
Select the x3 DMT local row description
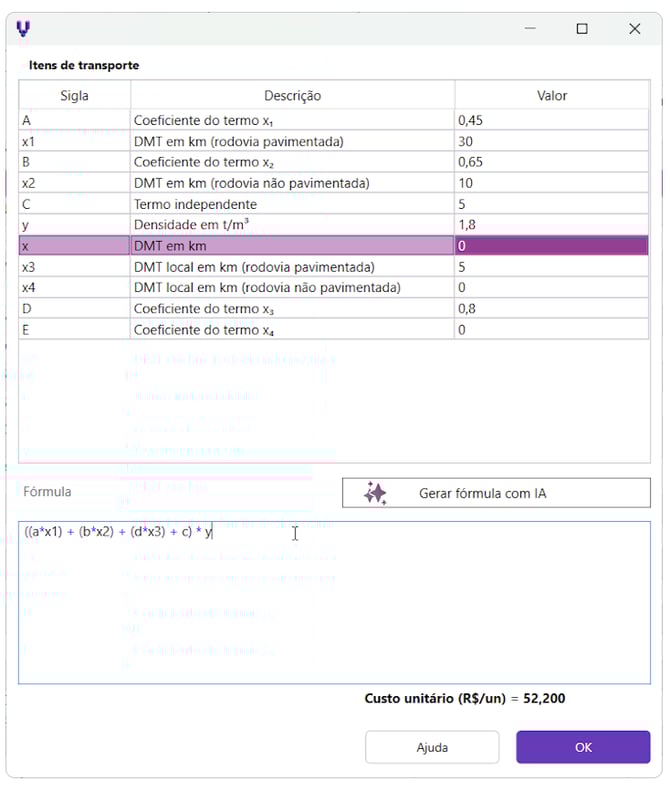coord(292,267)
